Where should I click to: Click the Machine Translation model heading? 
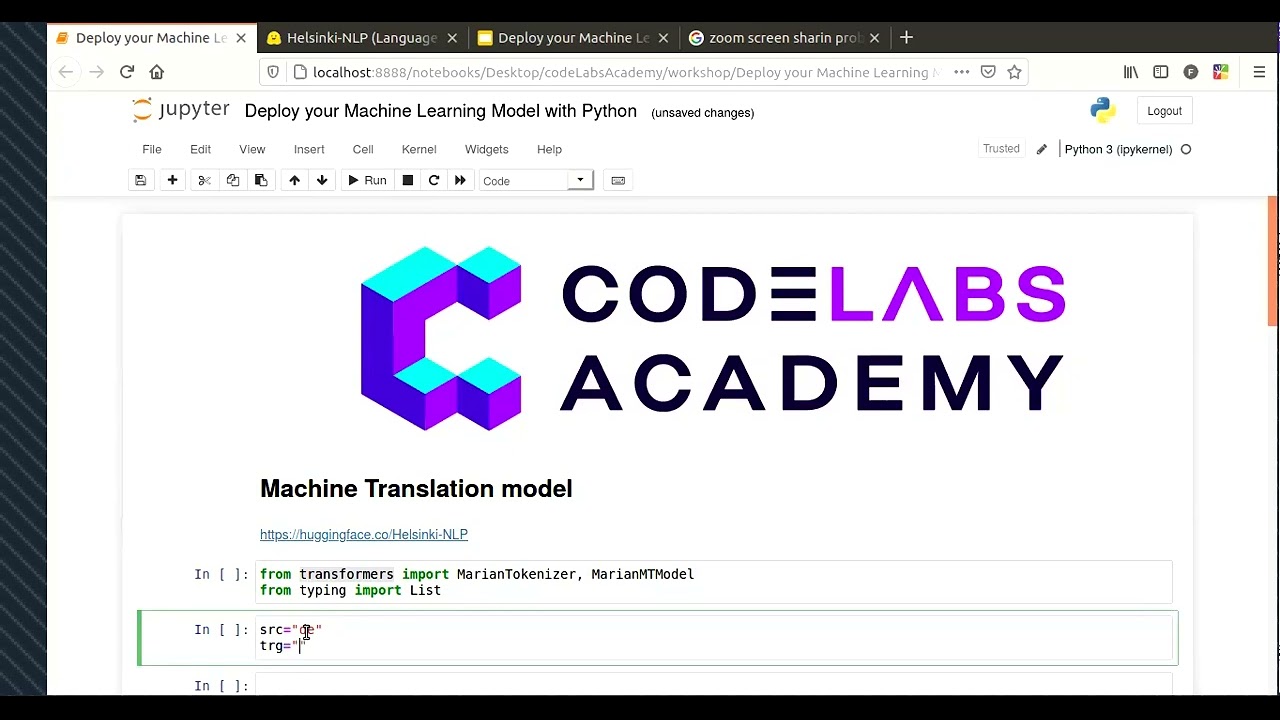(416, 488)
